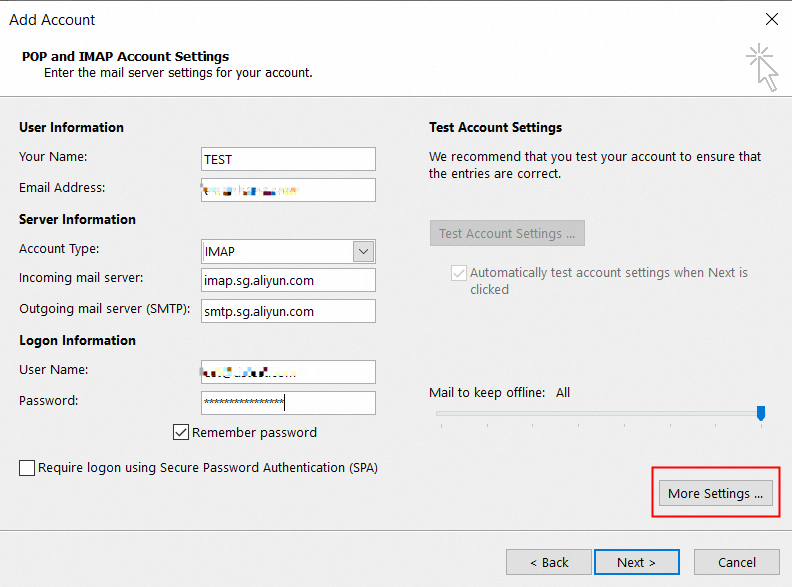Click the Test Account Settings button
The height and width of the screenshot is (587, 792).
point(507,234)
